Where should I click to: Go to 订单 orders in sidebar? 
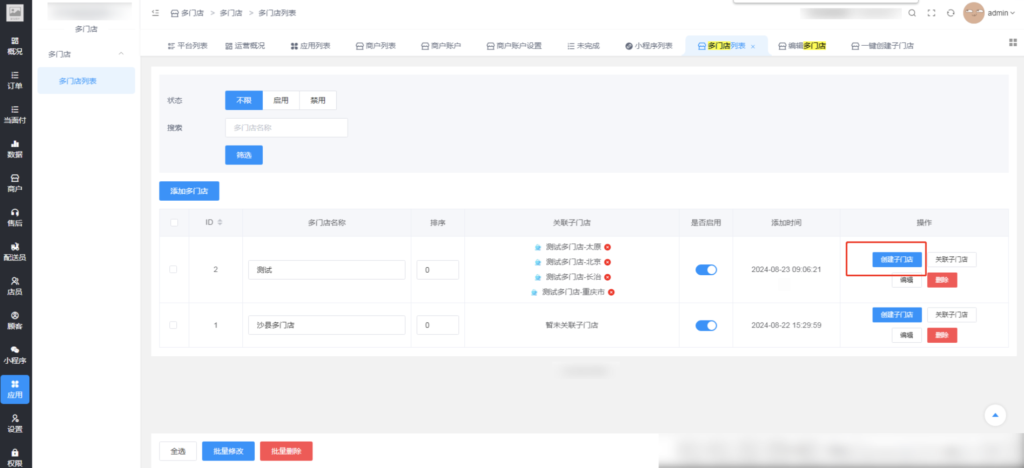14,80
